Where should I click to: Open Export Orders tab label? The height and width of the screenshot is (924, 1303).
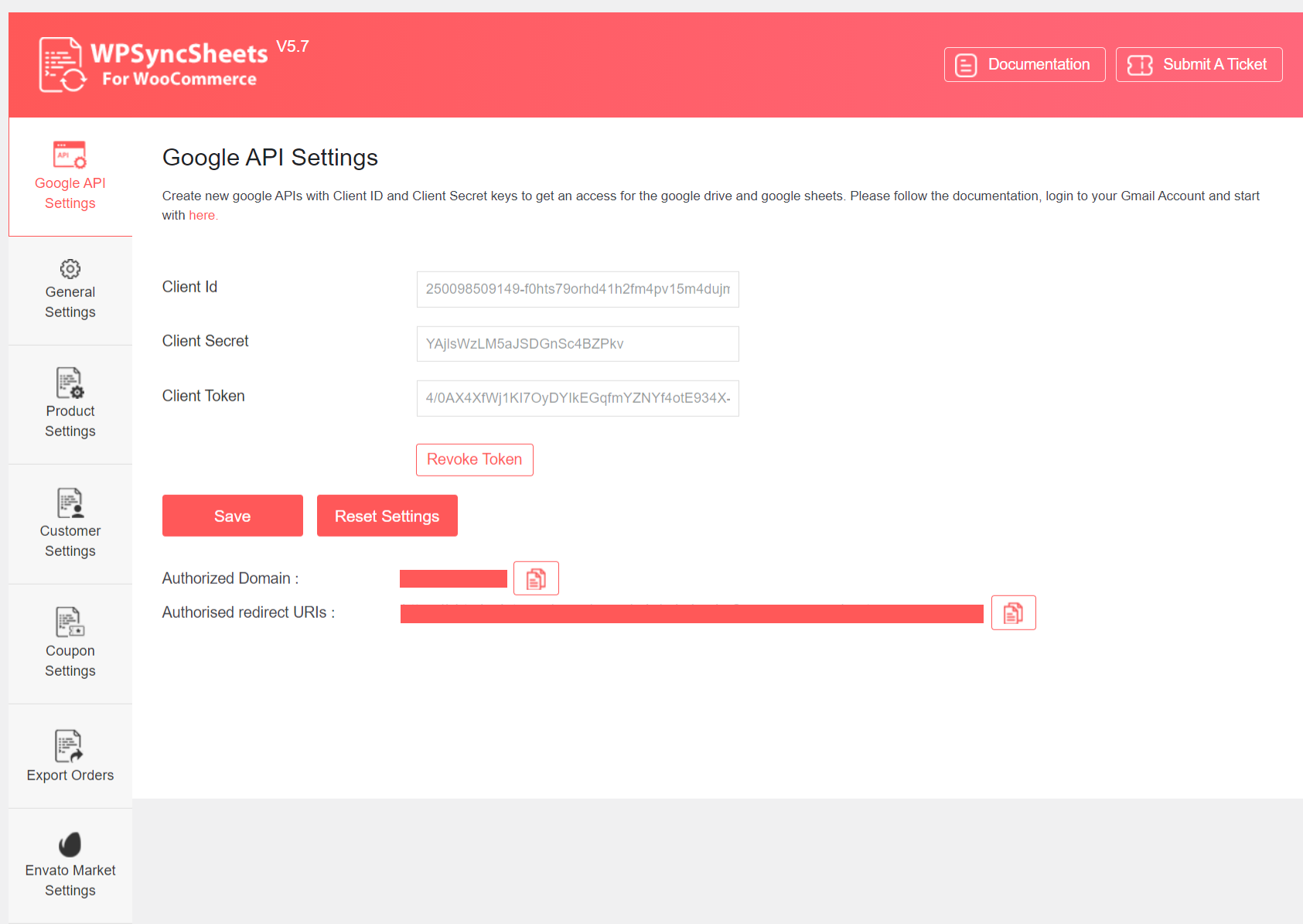(70, 776)
